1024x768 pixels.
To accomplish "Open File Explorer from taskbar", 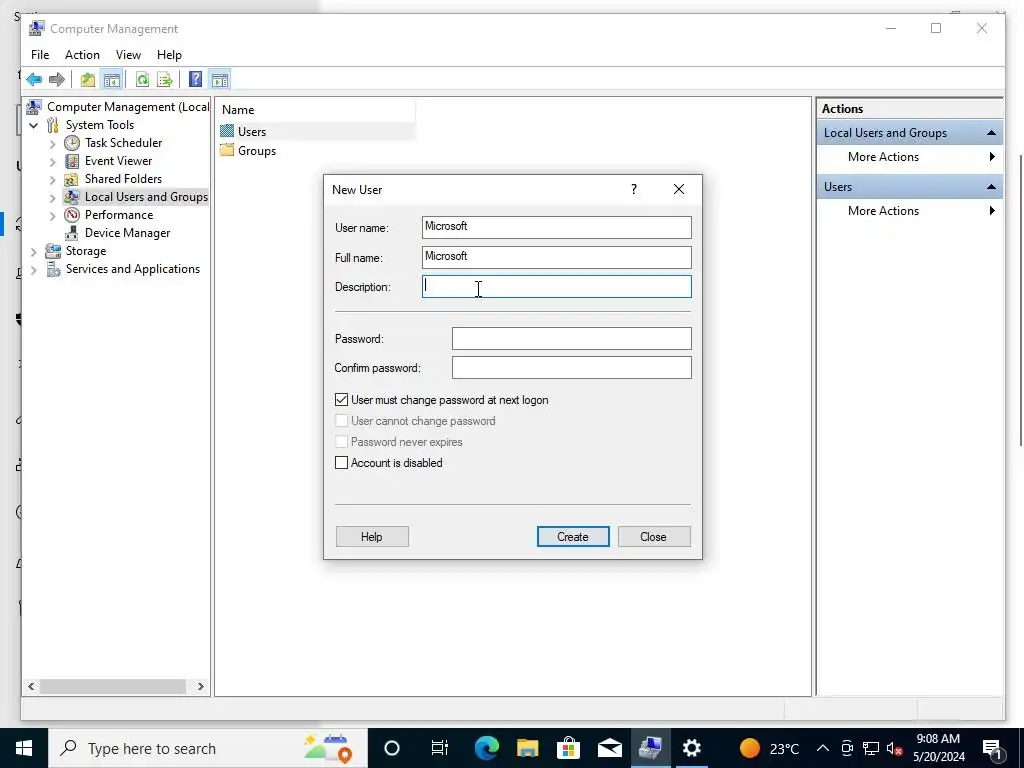I will click(x=528, y=748).
